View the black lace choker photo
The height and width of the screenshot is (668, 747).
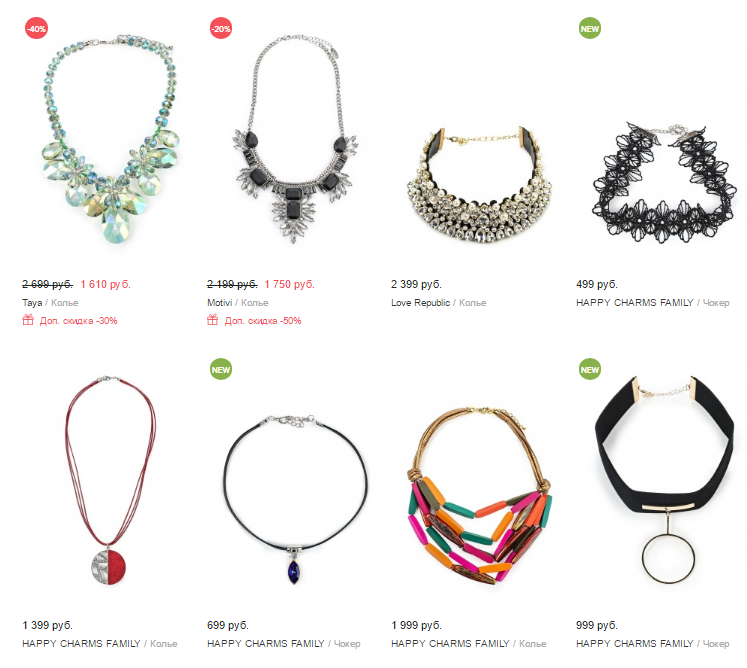(x=664, y=182)
